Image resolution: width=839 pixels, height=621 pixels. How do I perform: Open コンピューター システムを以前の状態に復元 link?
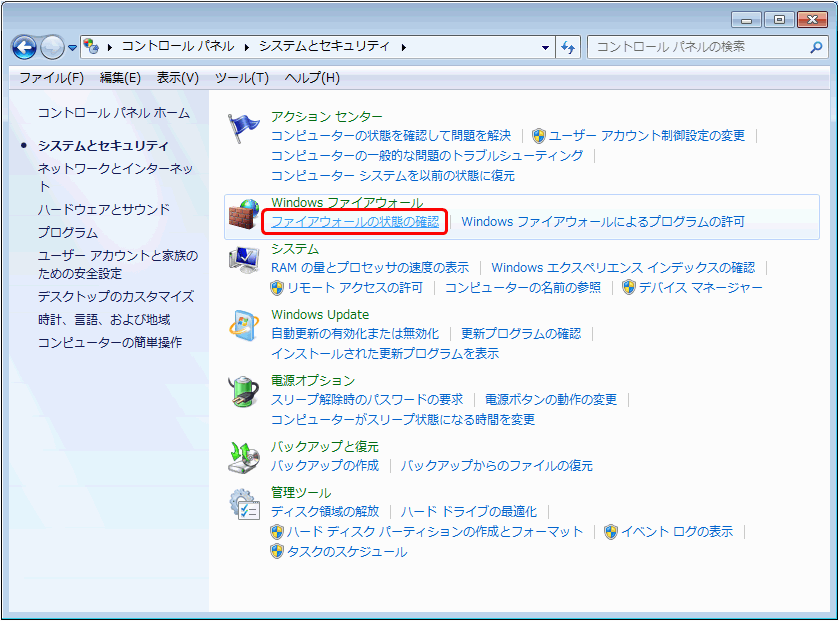pyautogui.click(x=393, y=176)
